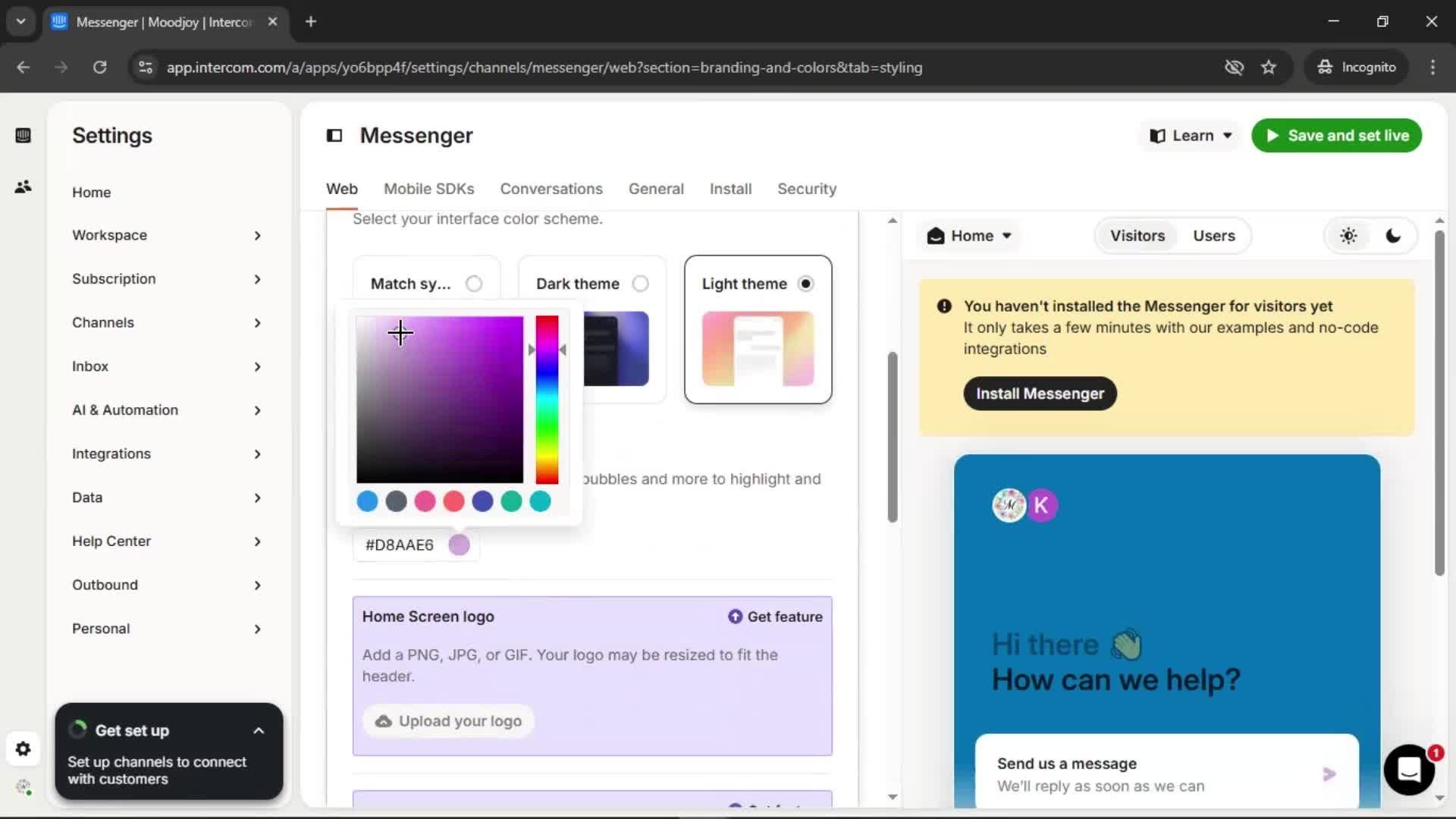Click the tracking protection eye icon
Screen dimensions: 1456x819
[x=1234, y=67]
